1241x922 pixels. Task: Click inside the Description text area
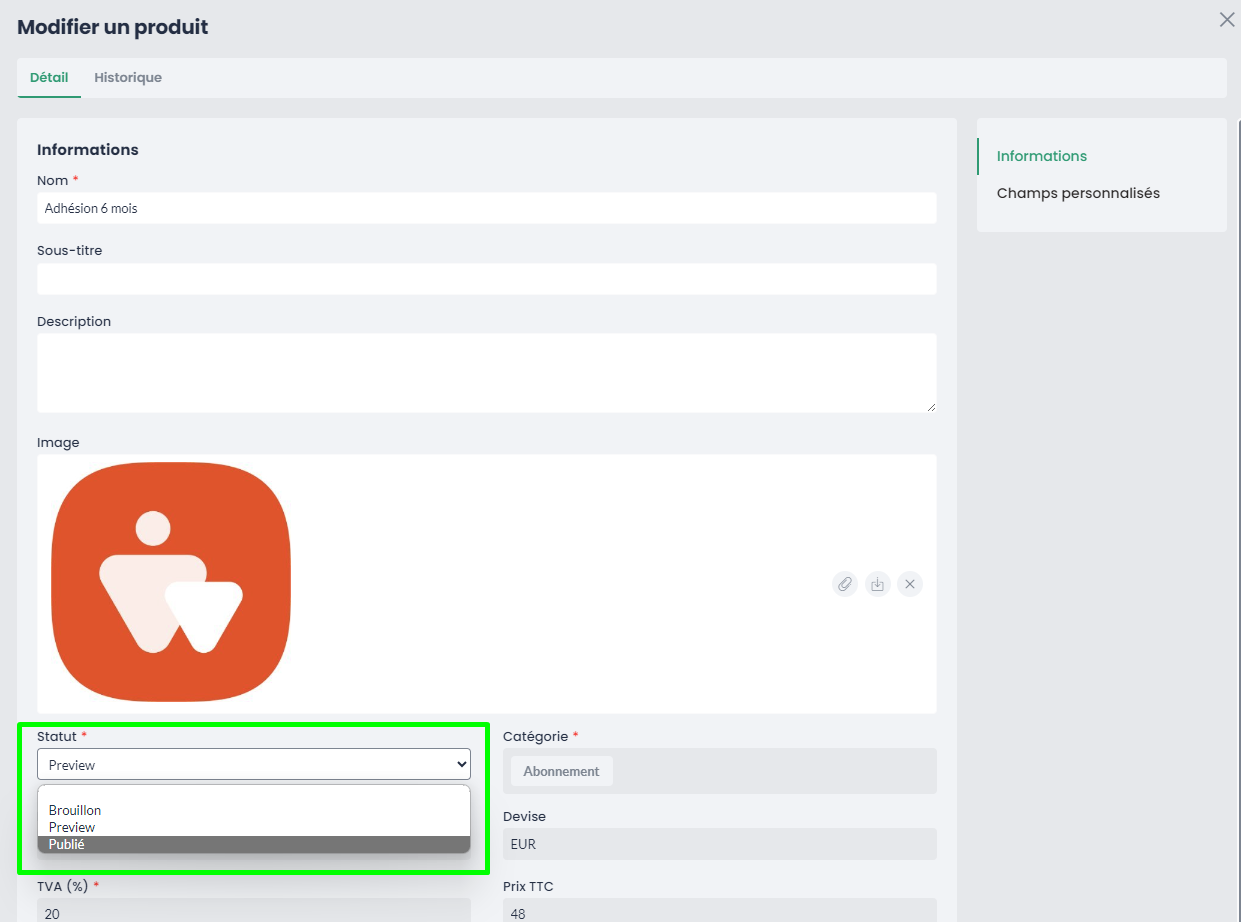tap(486, 372)
